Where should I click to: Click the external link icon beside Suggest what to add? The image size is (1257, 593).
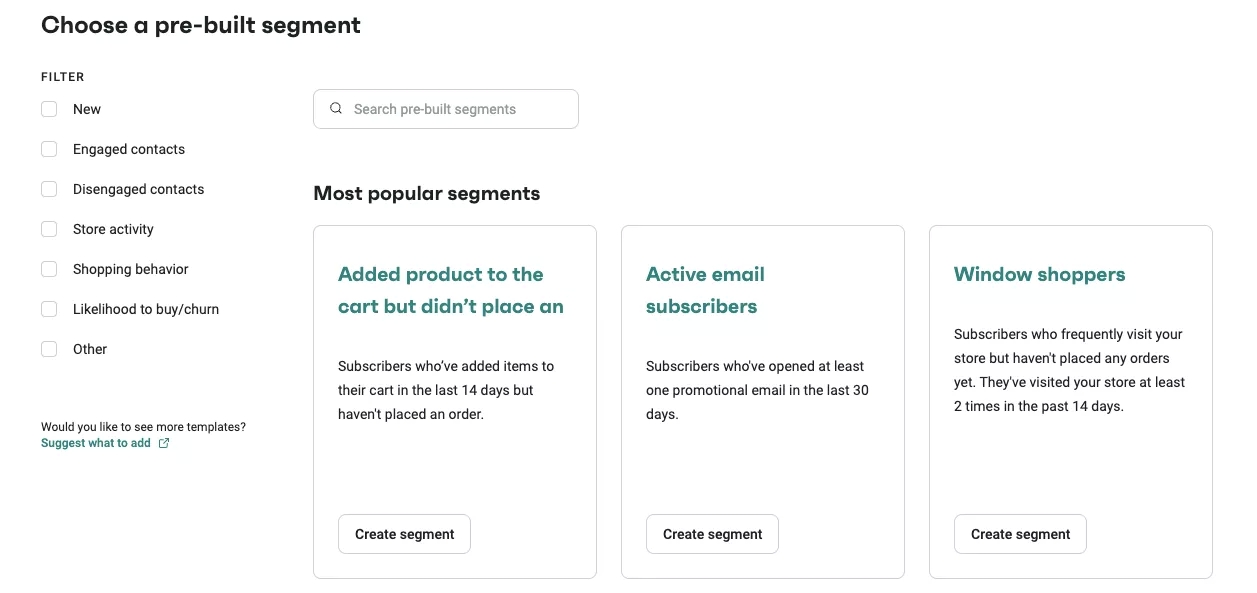(166, 442)
